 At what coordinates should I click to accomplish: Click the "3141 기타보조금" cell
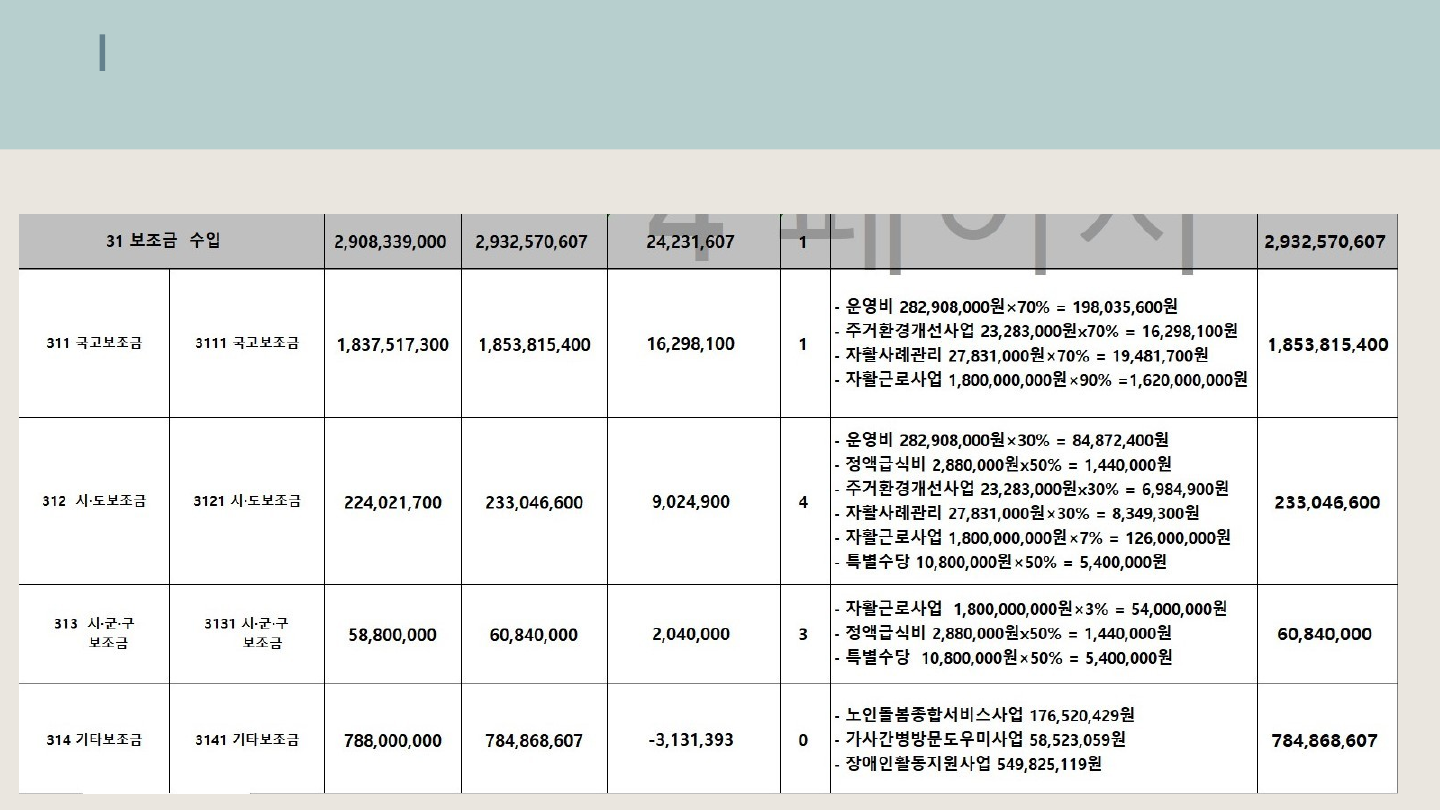[x=246, y=740]
